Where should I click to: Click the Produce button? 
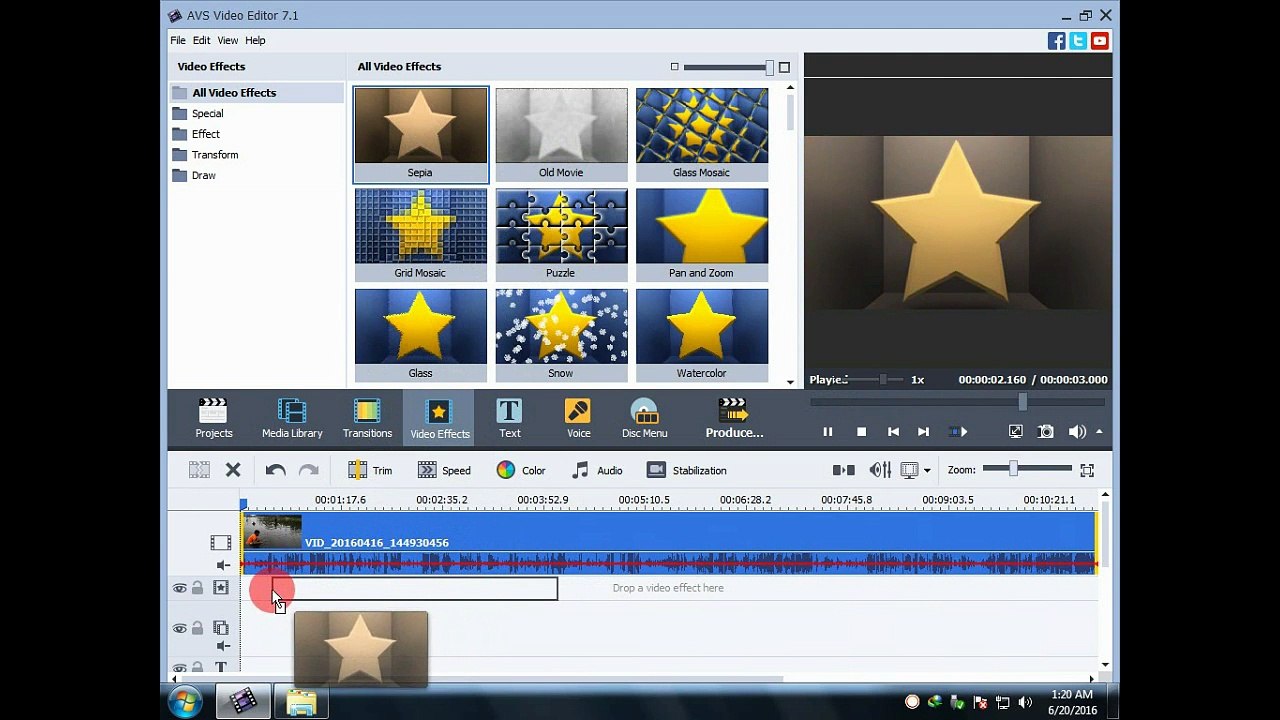tap(734, 418)
